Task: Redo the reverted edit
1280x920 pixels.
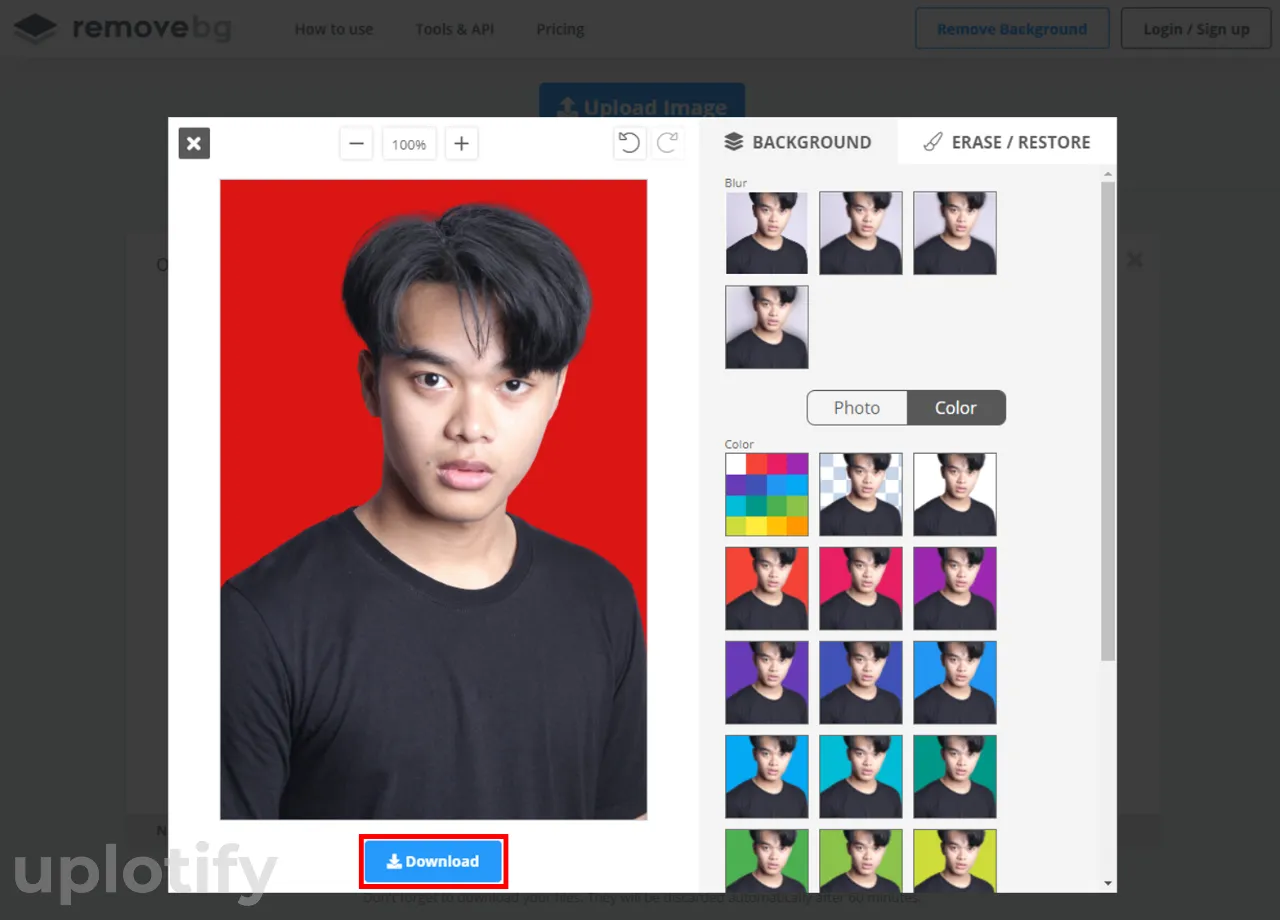Action: coord(668,144)
